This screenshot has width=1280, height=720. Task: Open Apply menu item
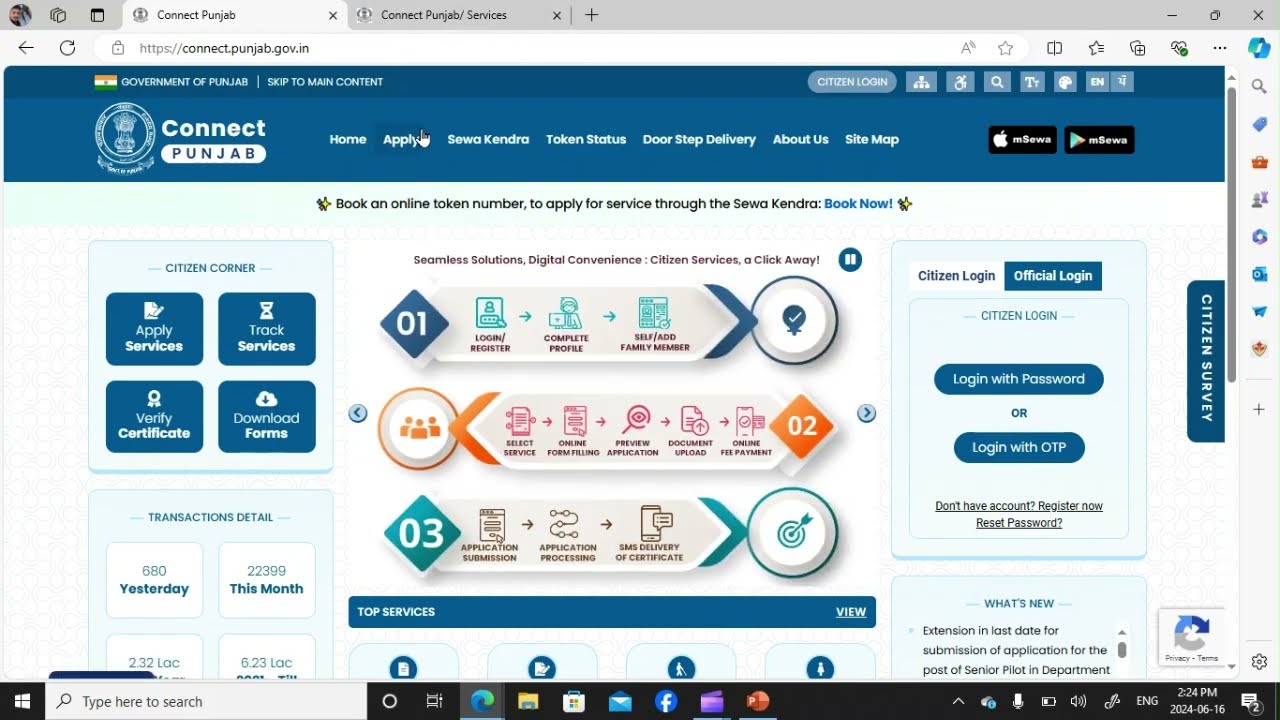coord(403,140)
